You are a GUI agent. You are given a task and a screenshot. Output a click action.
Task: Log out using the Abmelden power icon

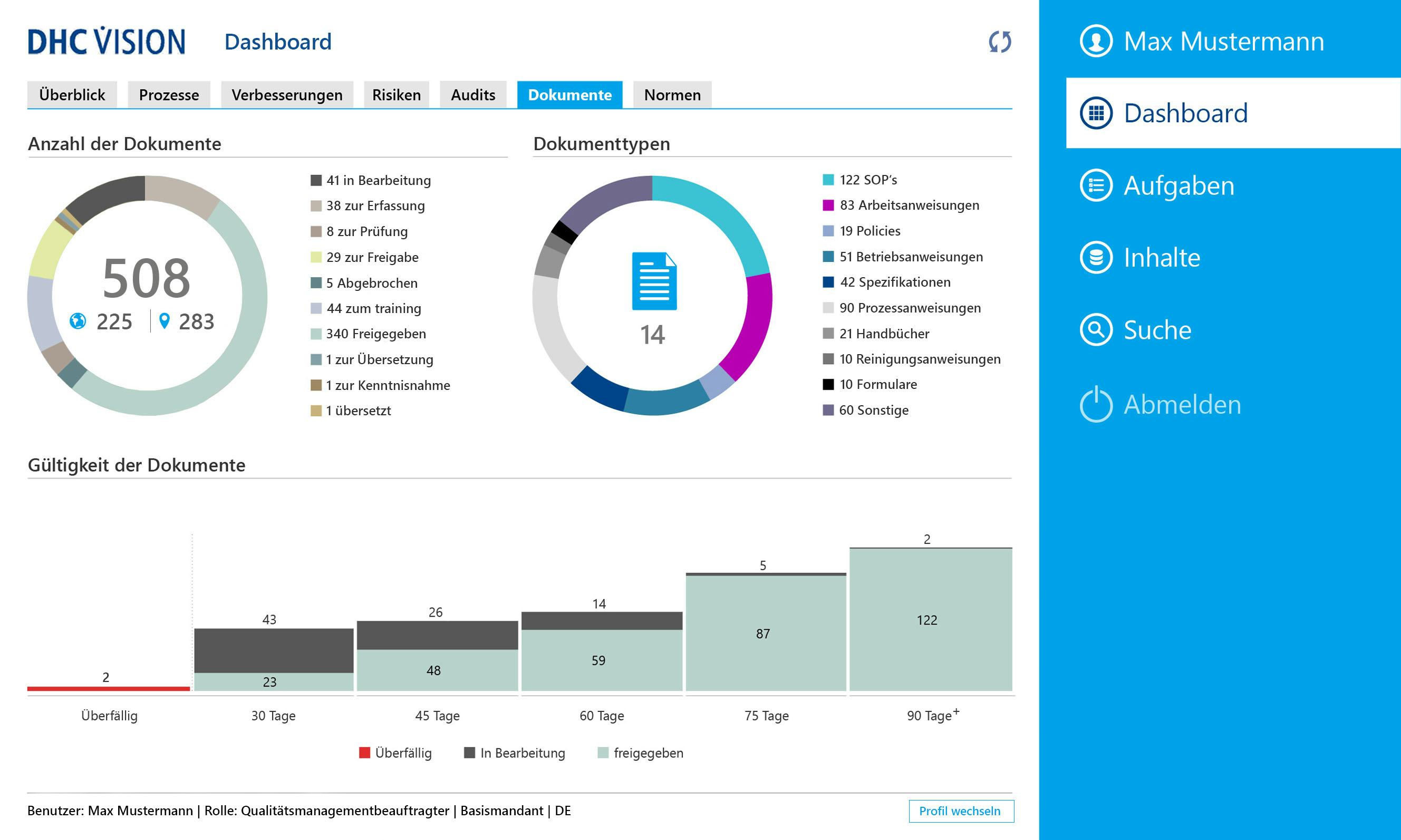(x=1098, y=404)
